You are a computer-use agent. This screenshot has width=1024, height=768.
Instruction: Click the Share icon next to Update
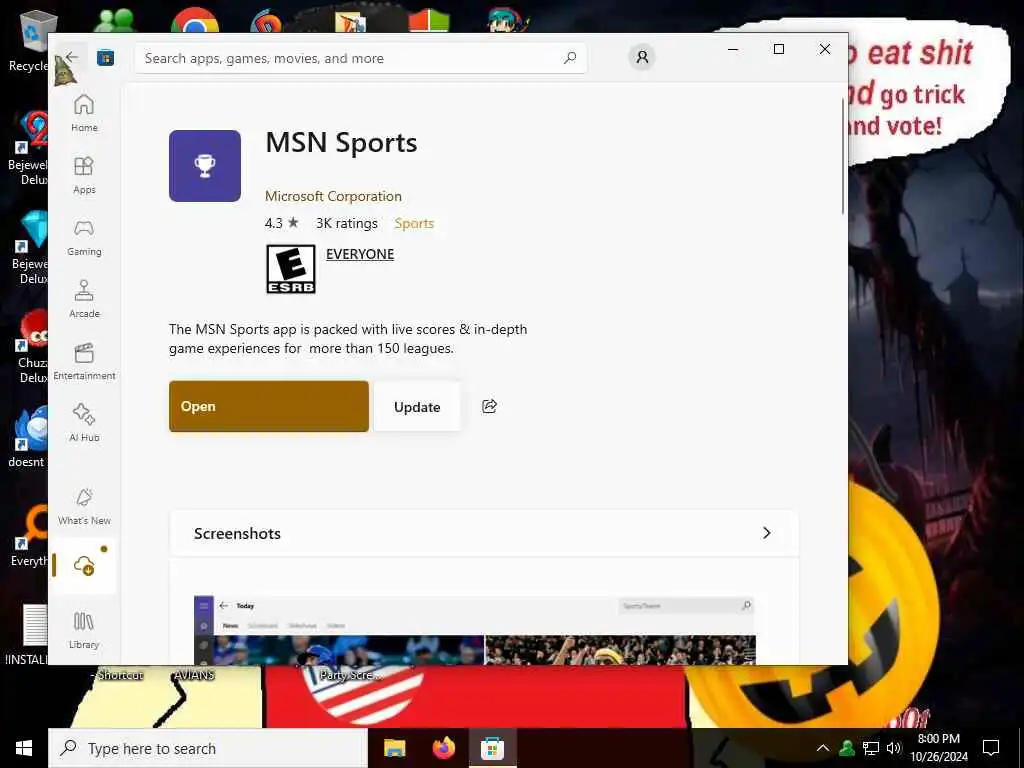[490, 406]
